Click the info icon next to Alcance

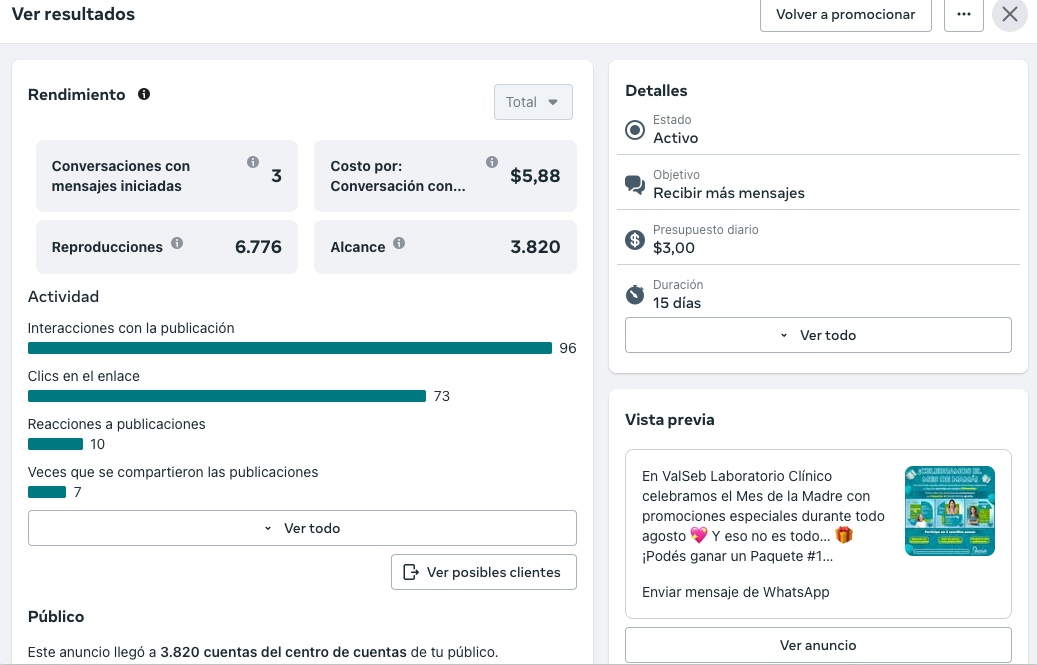399,243
